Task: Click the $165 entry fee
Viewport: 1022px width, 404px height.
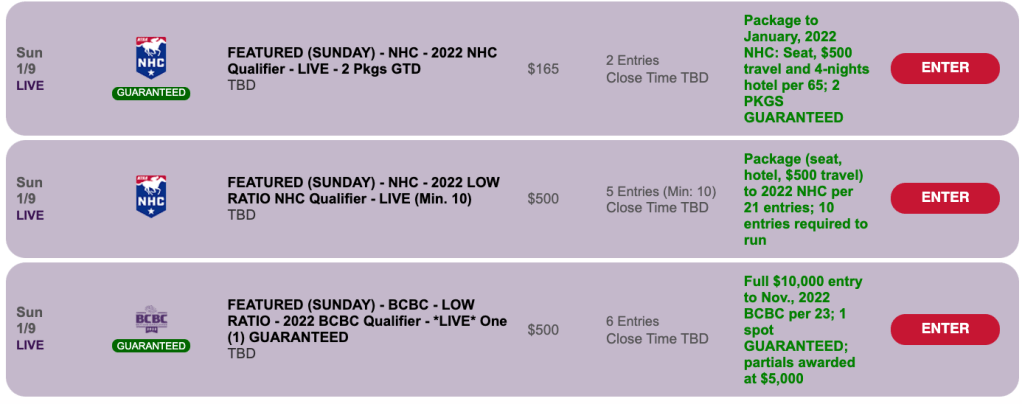Action: point(543,69)
